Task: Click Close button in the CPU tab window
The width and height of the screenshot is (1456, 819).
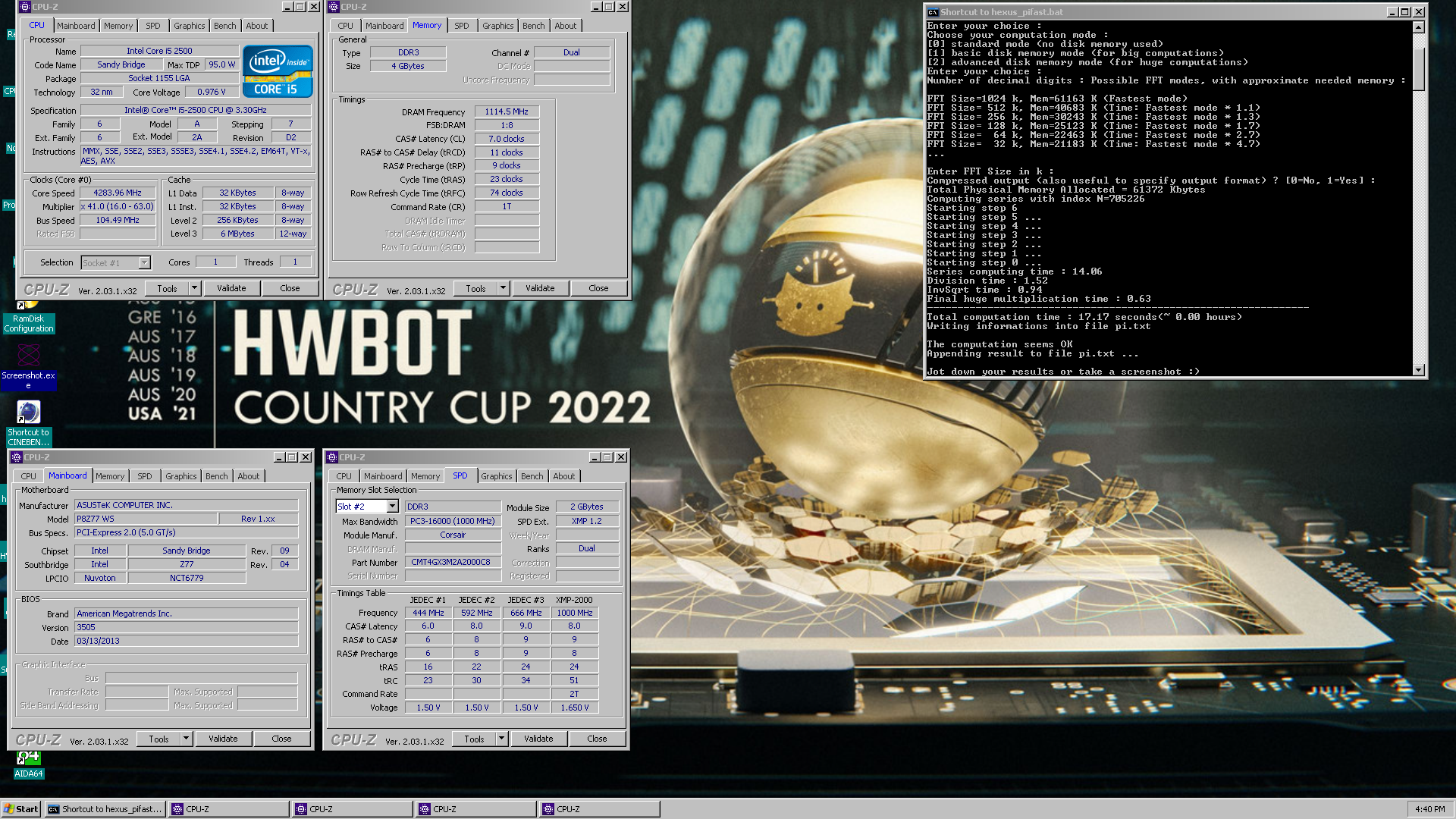Action: (x=290, y=288)
